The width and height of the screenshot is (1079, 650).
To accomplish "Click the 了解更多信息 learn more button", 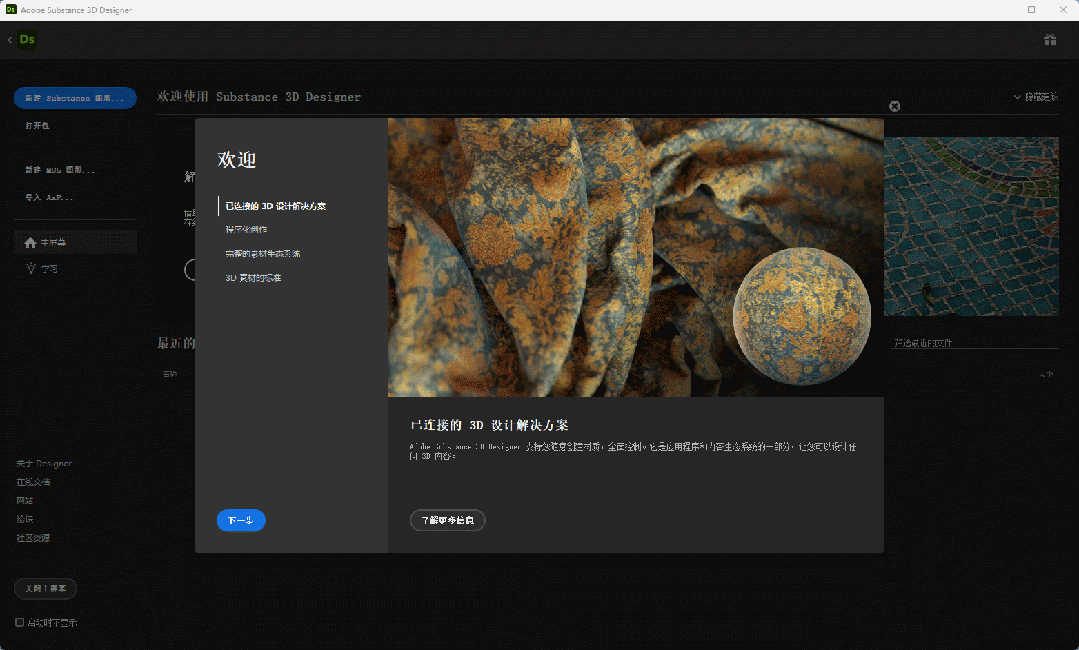I will pyautogui.click(x=447, y=520).
